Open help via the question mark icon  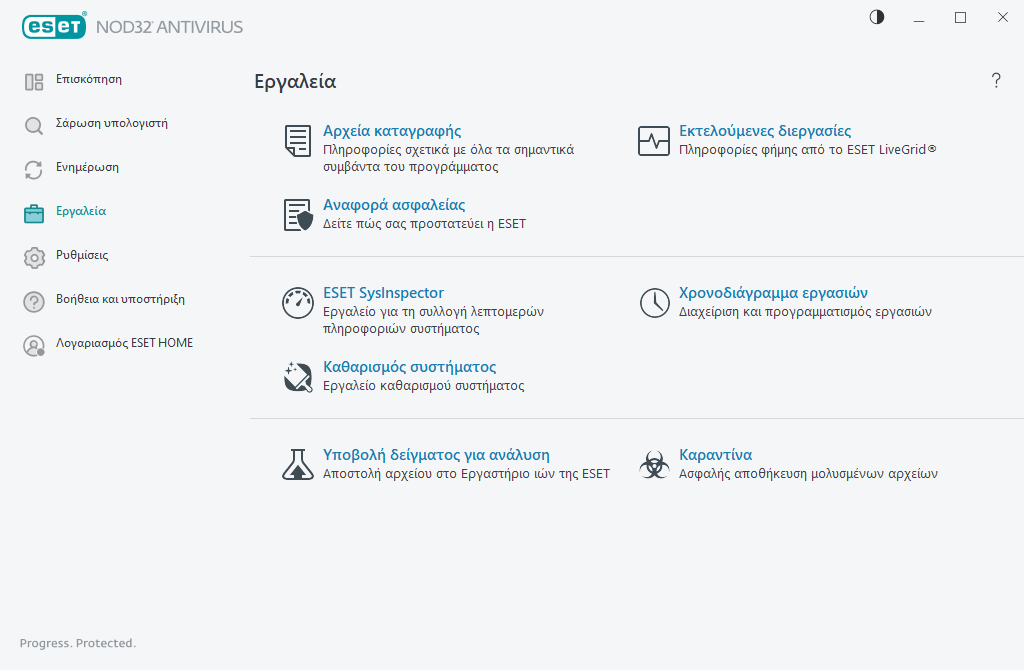tap(996, 80)
